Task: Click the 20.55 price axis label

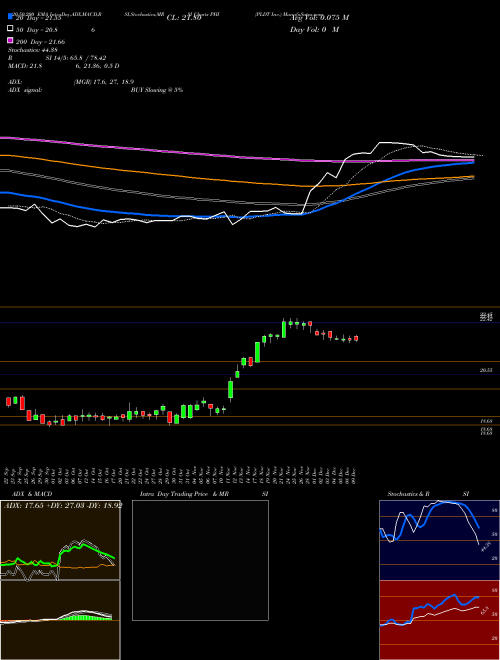Action: 486,370
